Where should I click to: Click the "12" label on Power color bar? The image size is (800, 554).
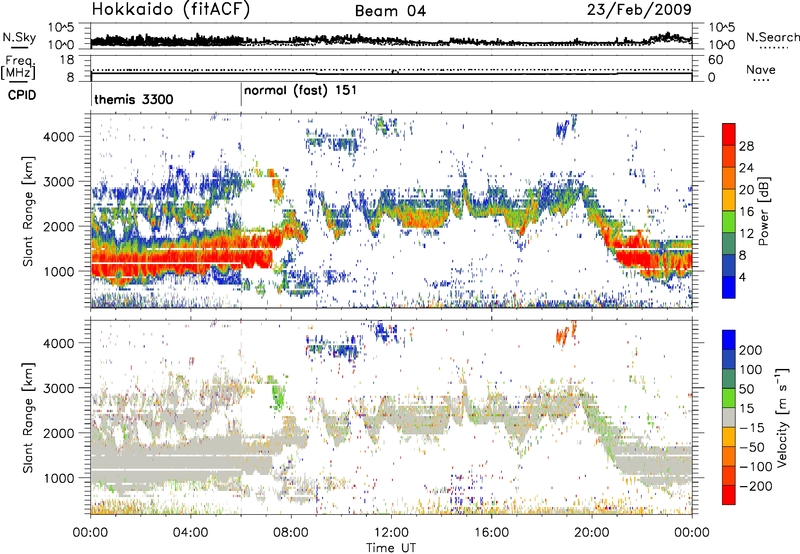(x=746, y=234)
